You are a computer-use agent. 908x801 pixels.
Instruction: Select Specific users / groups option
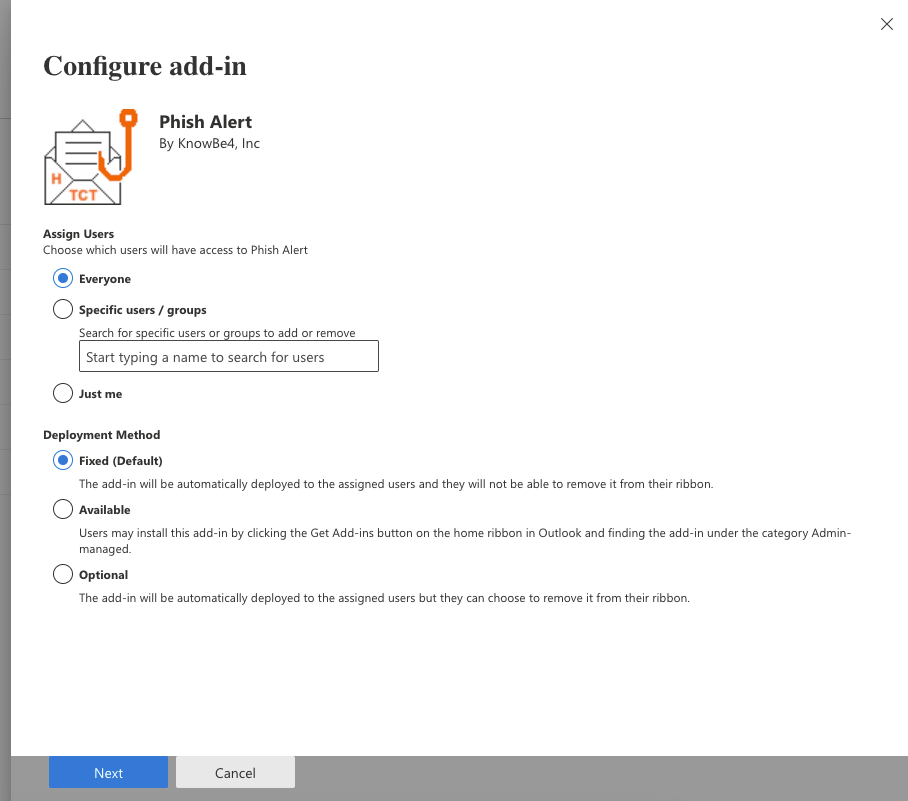pyautogui.click(x=62, y=309)
